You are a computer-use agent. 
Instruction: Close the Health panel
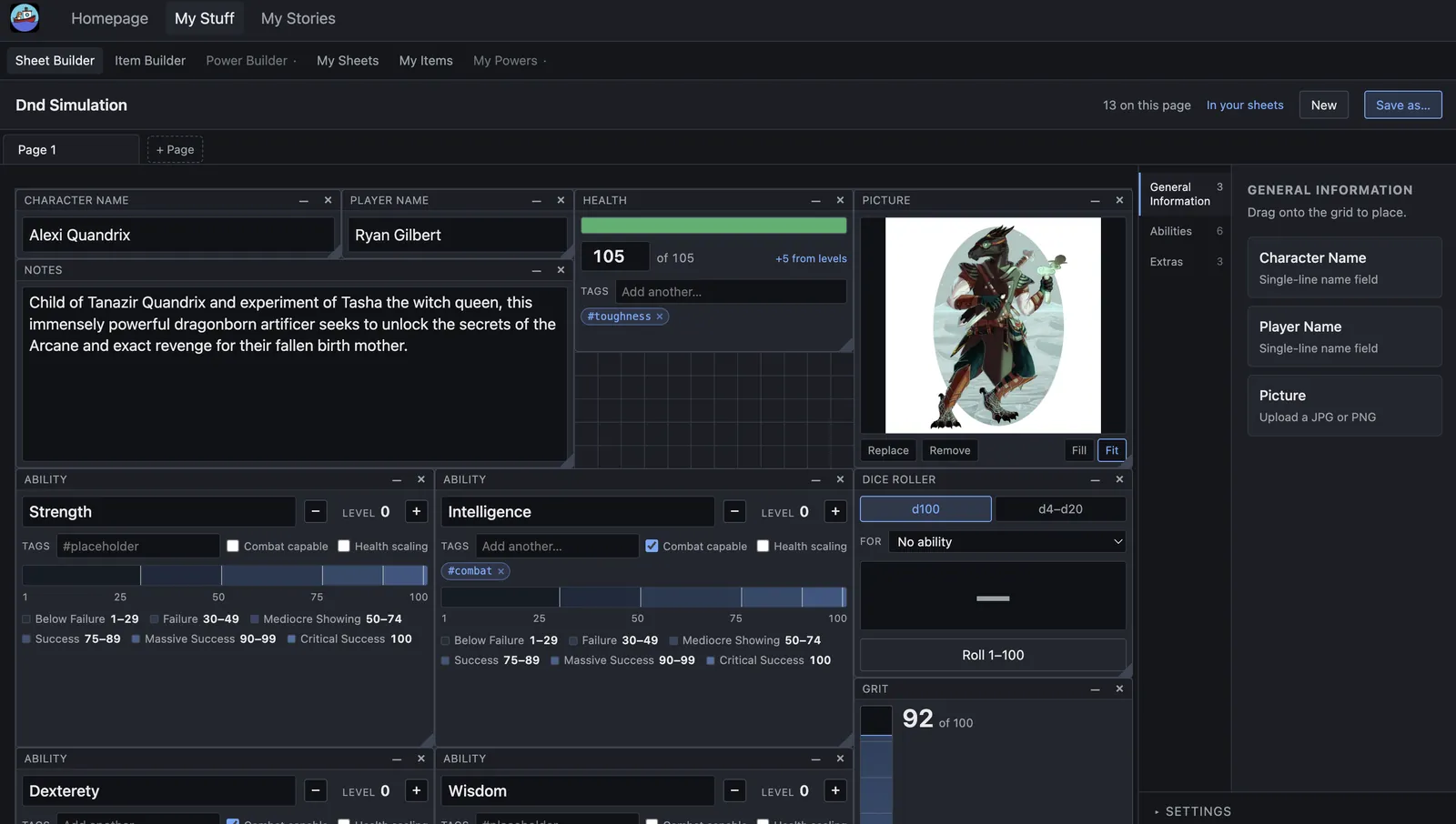840,200
